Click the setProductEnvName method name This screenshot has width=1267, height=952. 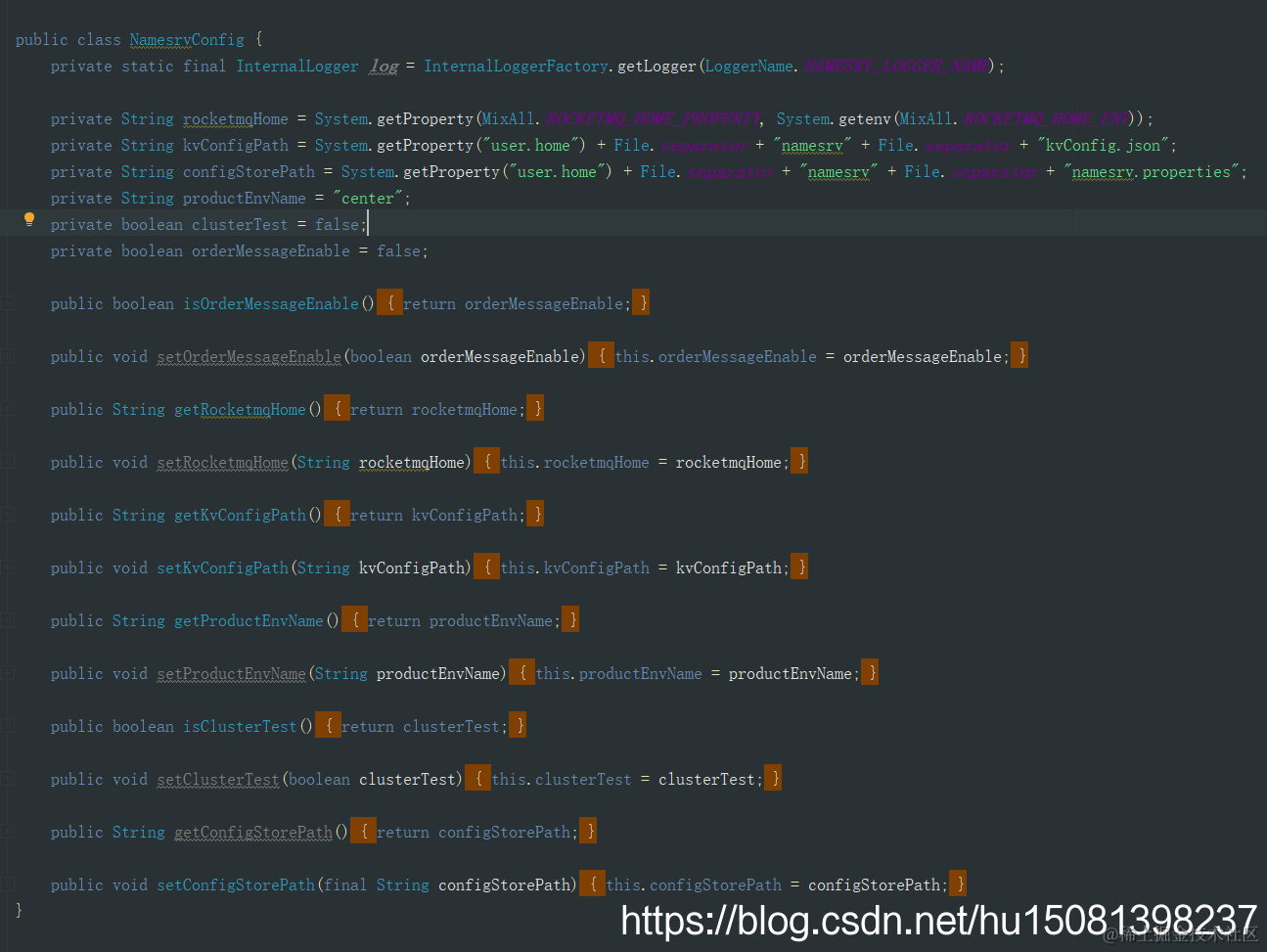(x=231, y=673)
